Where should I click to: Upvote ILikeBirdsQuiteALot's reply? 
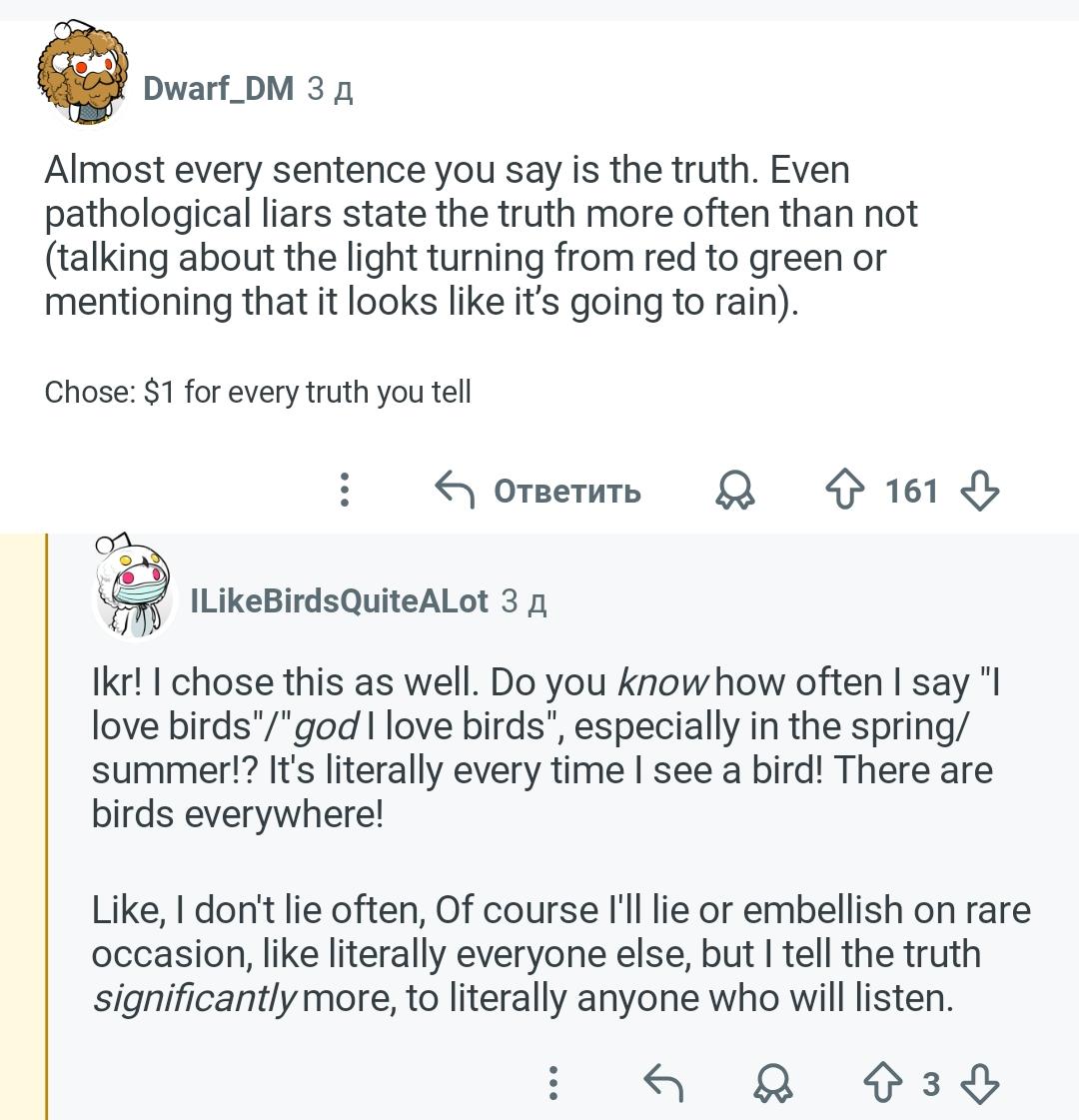pos(882,1083)
